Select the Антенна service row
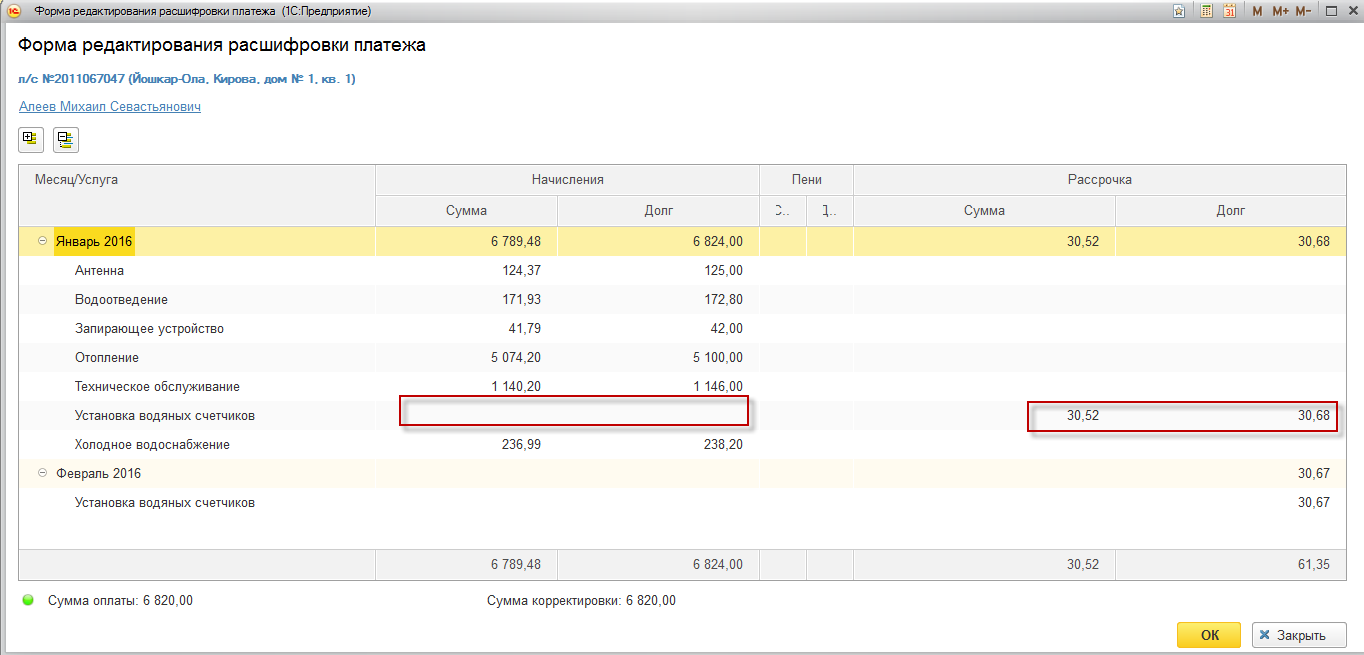1364x655 pixels. [x=99, y=270]
